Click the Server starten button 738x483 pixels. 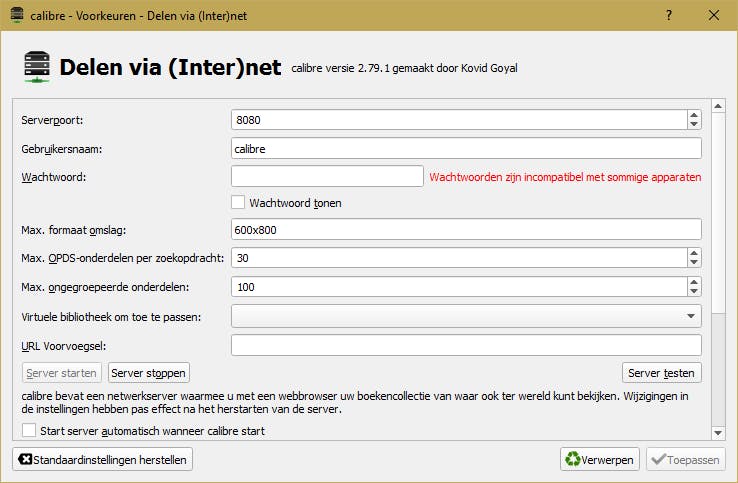click(62, 373)
